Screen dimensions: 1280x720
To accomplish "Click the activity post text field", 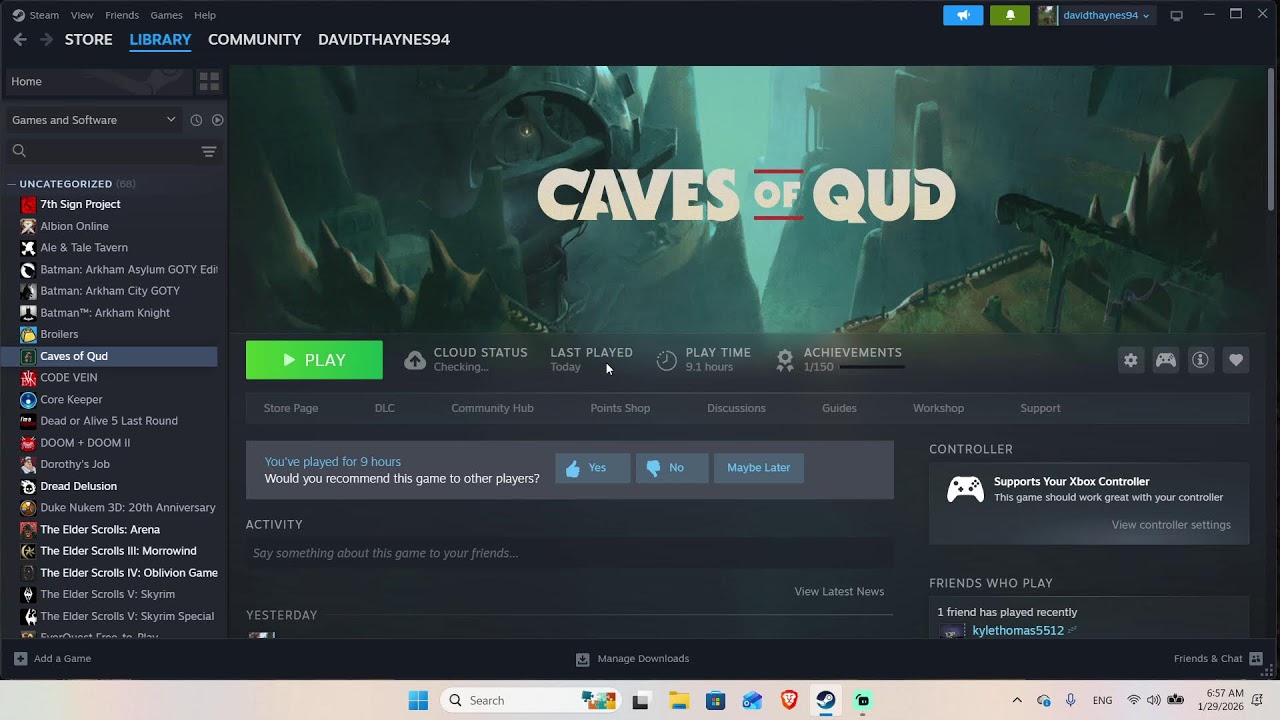I will (569, 553).
